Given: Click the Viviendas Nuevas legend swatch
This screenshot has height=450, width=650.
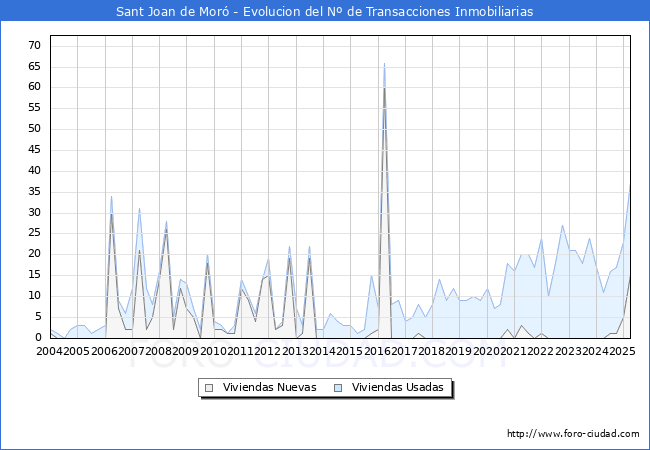Looking at the screenshot, I should coord(209,388).
